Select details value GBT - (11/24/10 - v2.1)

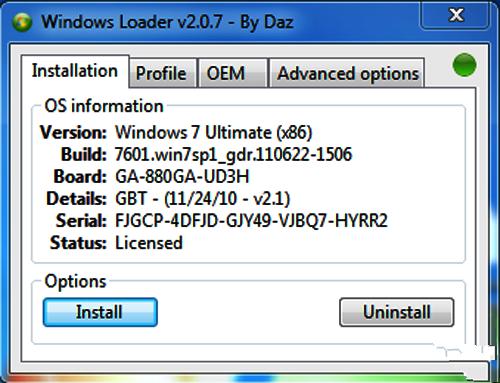click(203, 199)
